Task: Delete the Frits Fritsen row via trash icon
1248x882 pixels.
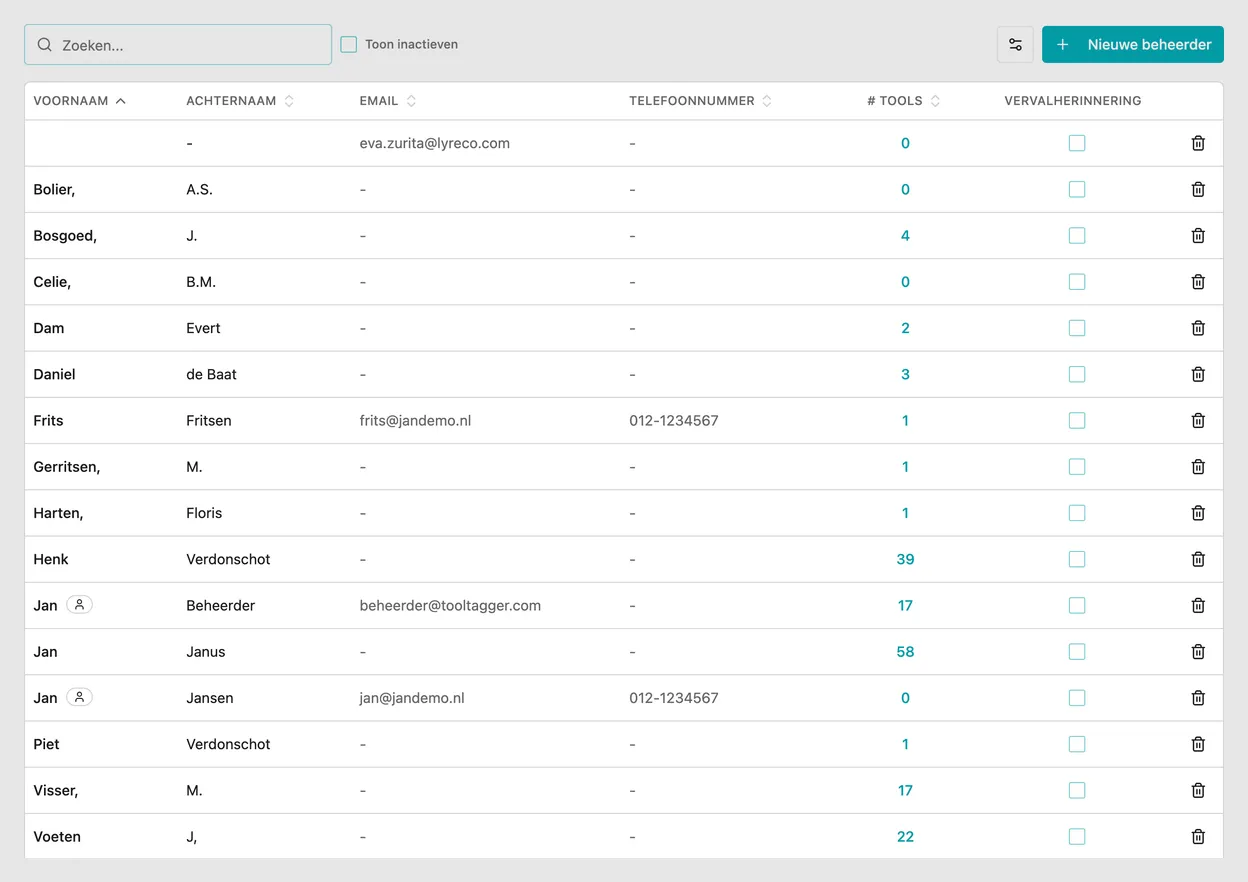Action: pyautogui.click(x=1198, y=421)
